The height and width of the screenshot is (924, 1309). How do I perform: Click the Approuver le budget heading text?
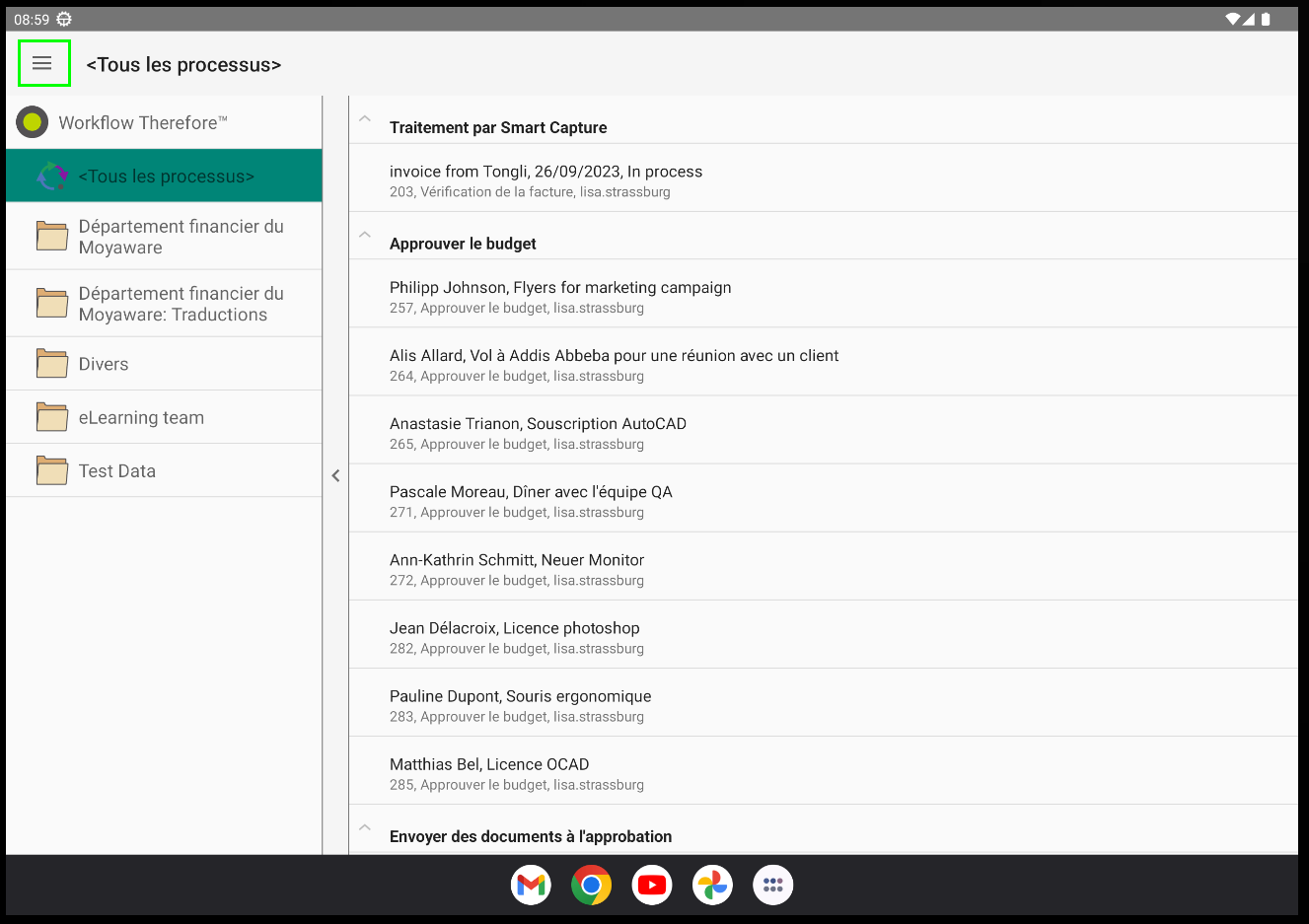coord(463,244)
